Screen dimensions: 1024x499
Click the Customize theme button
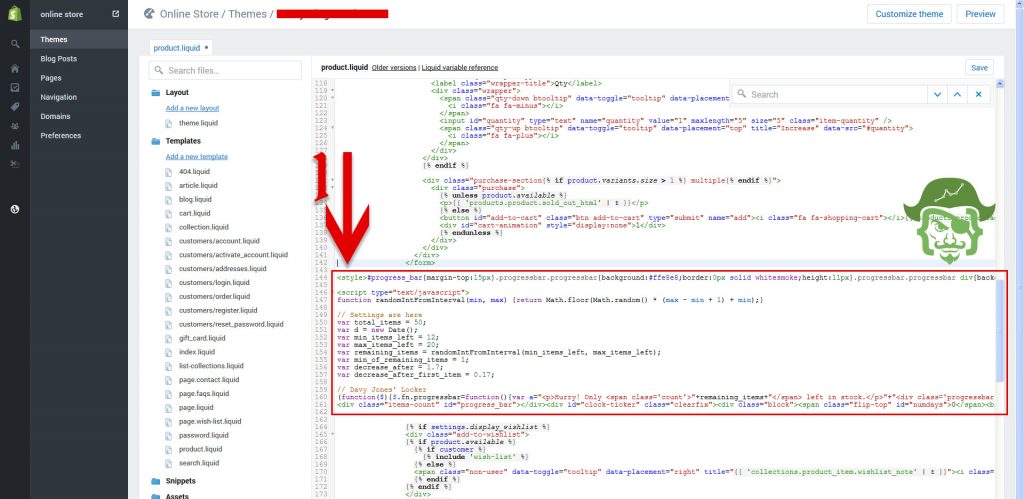tap(908, 14)
